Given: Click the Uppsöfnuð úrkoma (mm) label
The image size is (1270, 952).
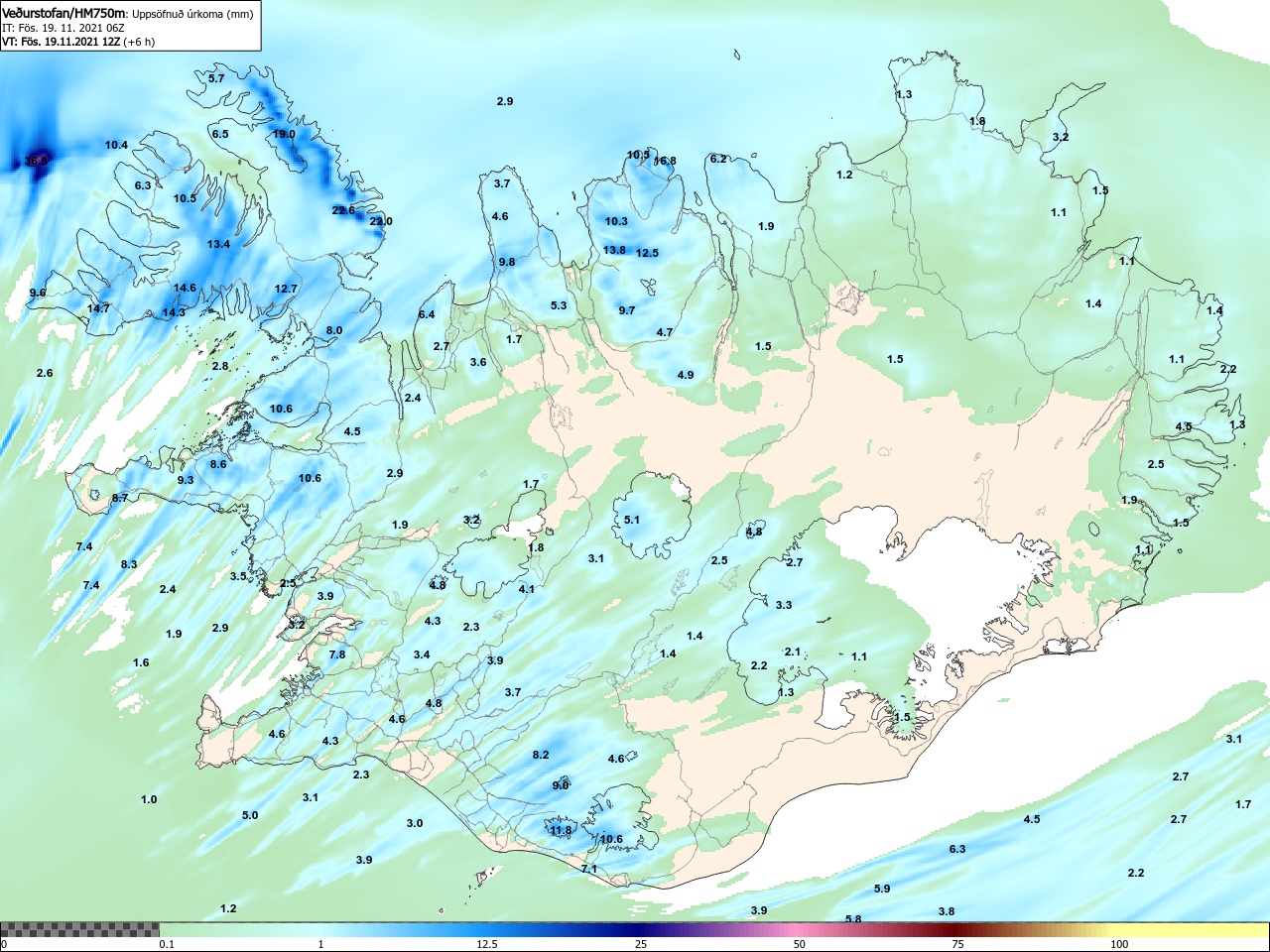Looking at the screenshot, I should [x=192, y=14].
